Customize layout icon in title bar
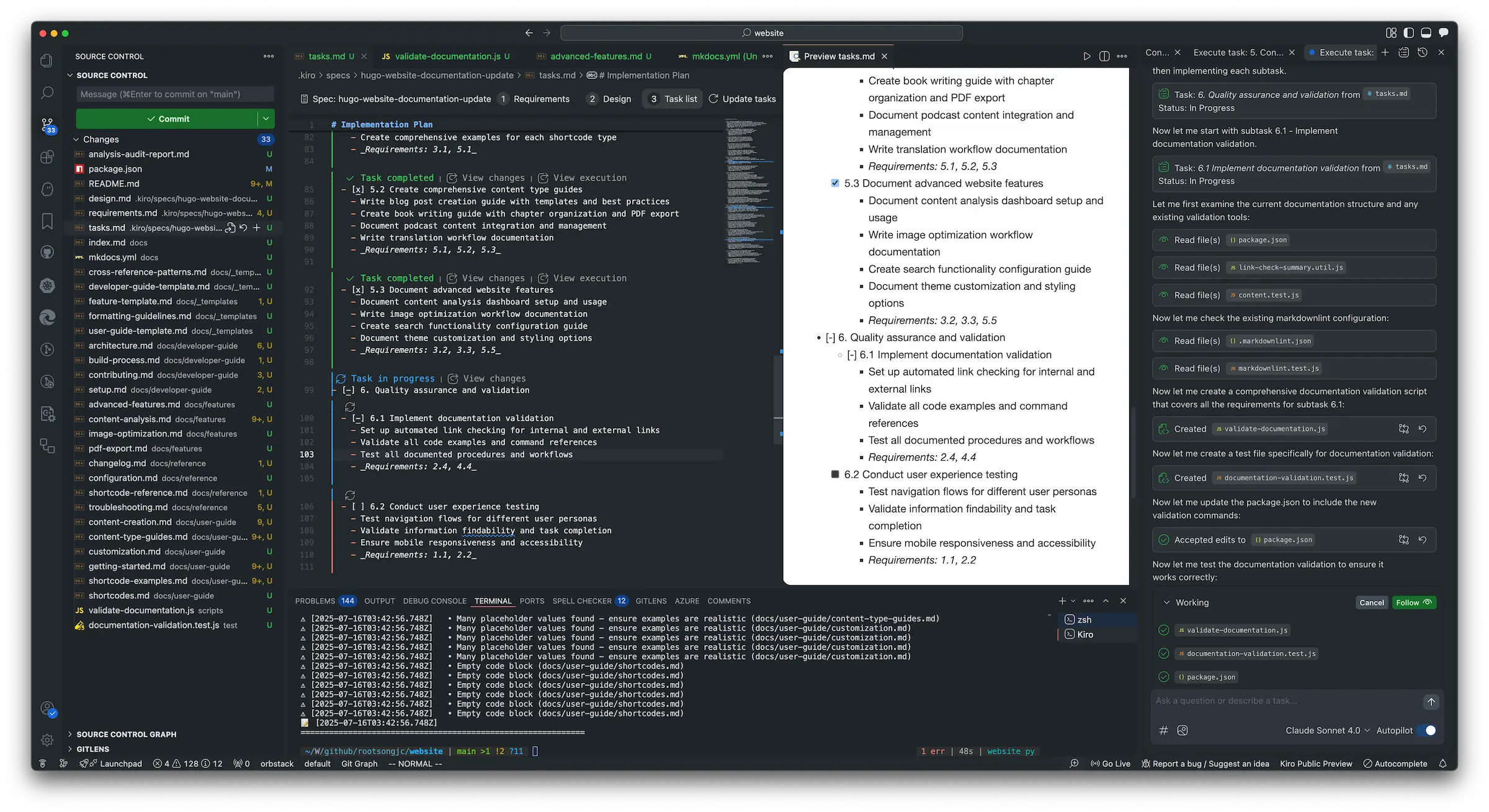 [x=1391, y=32]
